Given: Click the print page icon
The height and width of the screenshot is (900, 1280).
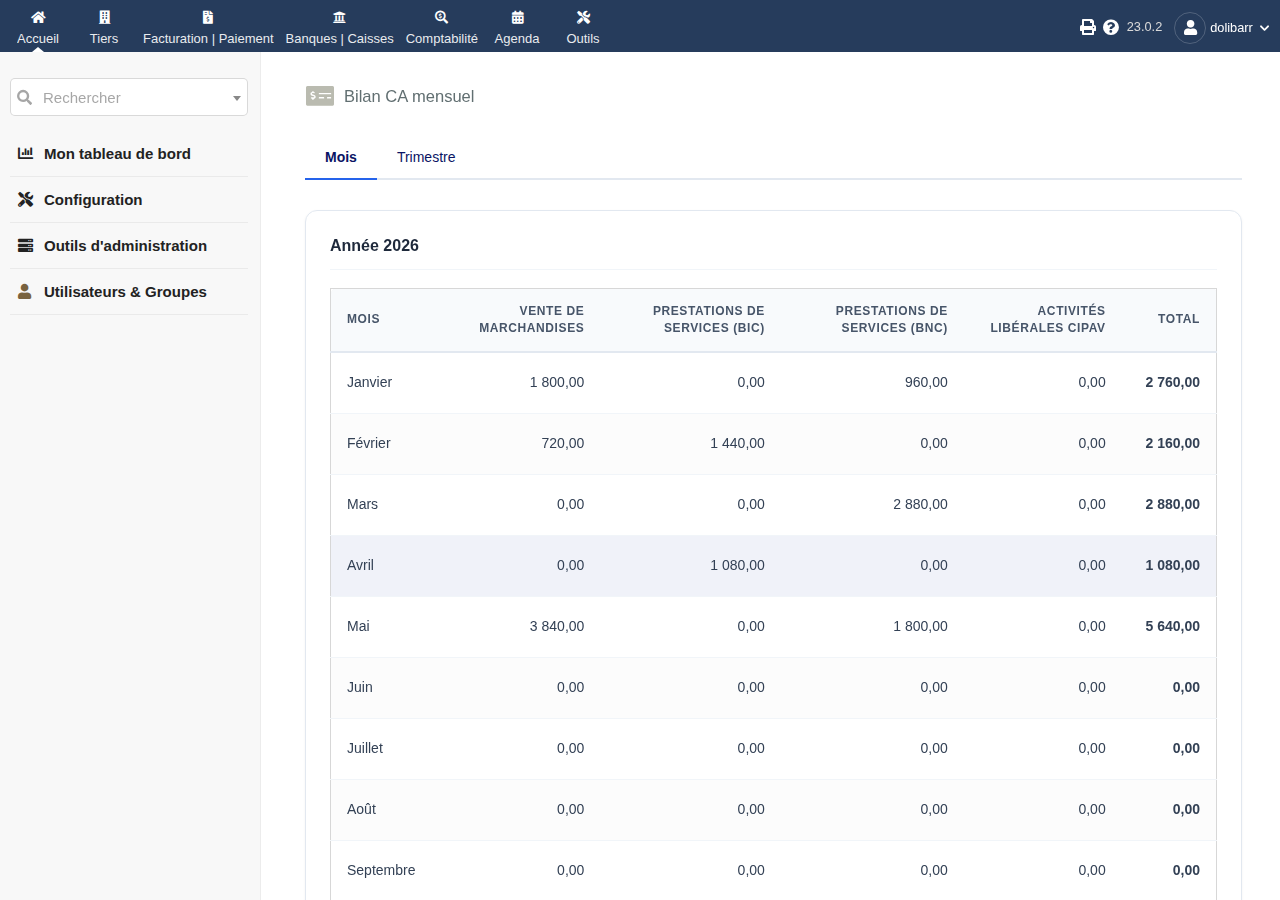Looking at the screenshot, I should coord(1088,27).
